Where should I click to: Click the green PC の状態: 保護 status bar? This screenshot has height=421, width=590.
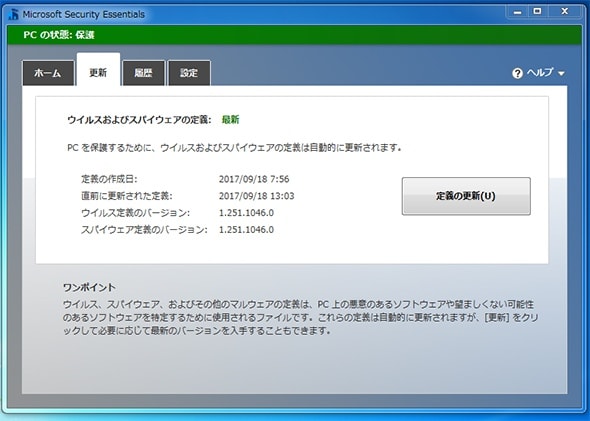pyautogui.click(x=295, y=35)
